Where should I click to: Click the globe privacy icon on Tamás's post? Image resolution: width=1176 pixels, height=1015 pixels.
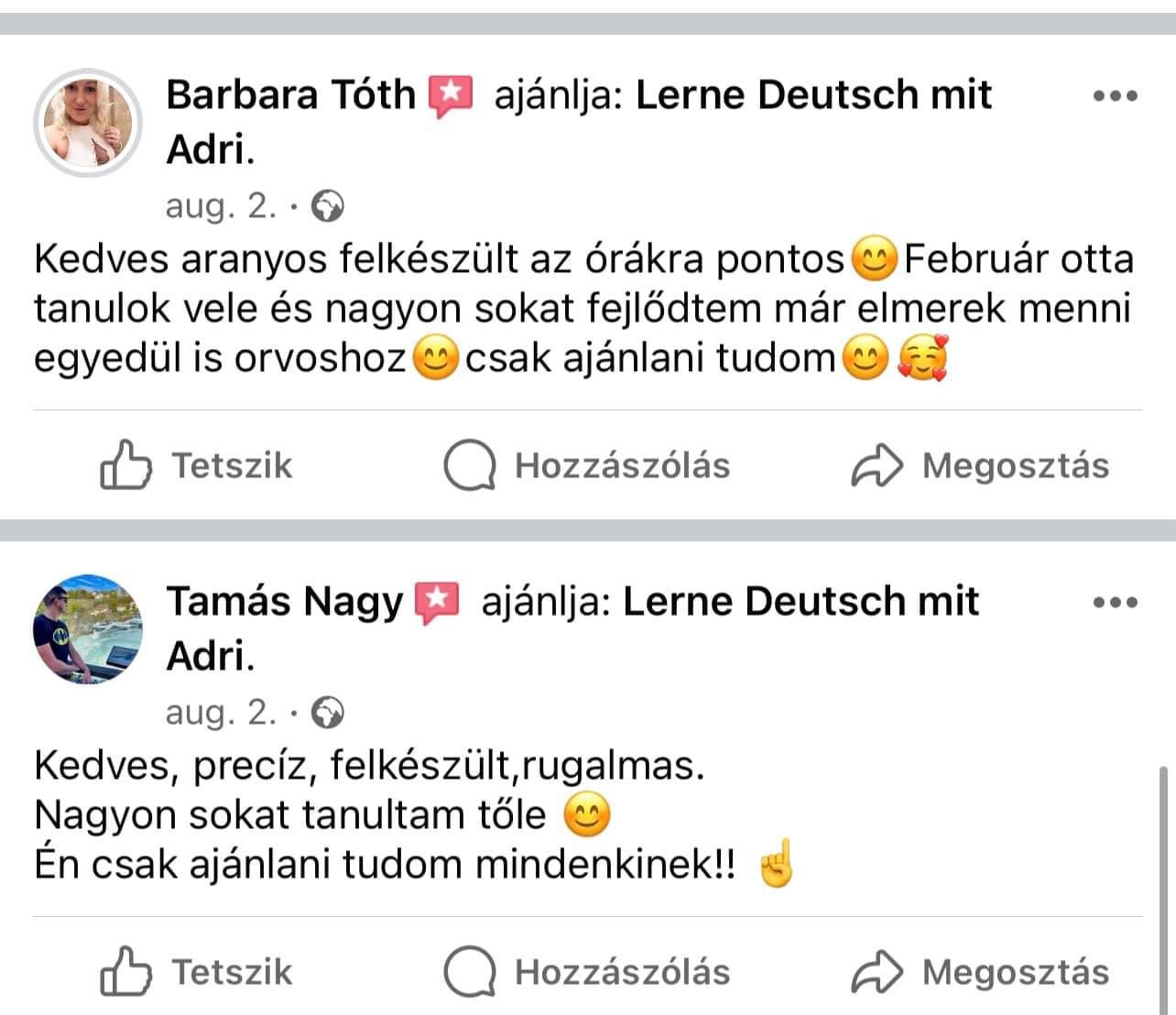328,713
